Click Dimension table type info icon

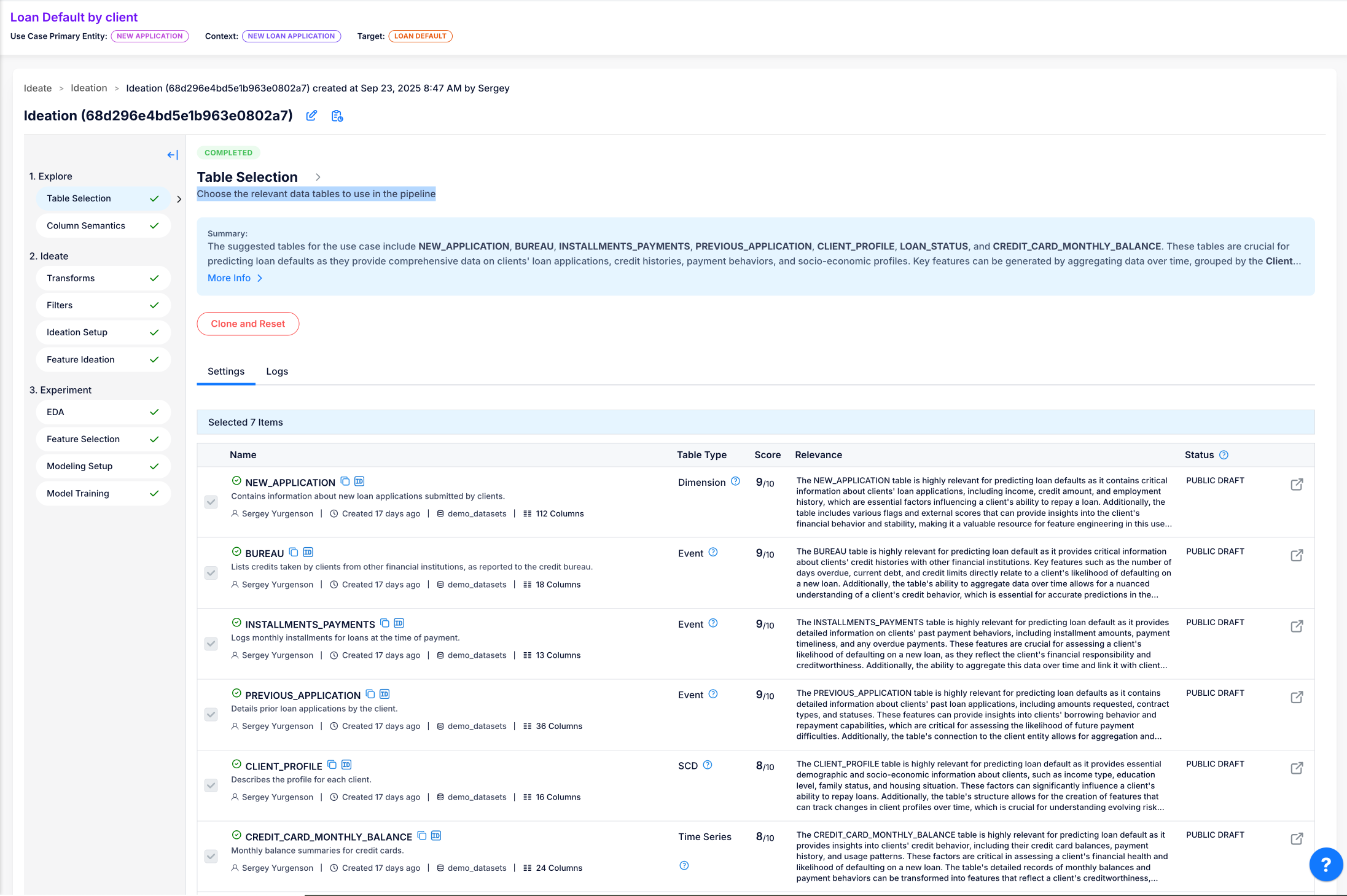[735, 481]
